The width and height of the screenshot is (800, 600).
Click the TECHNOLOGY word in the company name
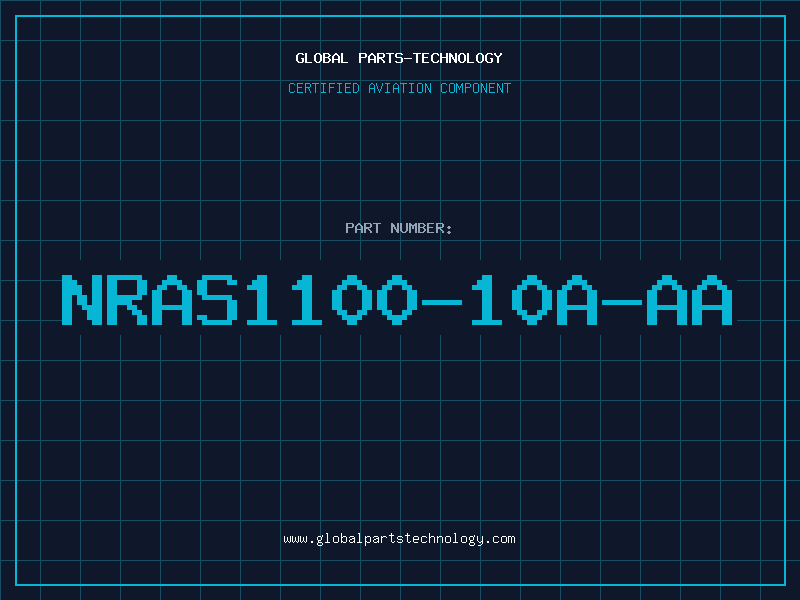[458, 58]
